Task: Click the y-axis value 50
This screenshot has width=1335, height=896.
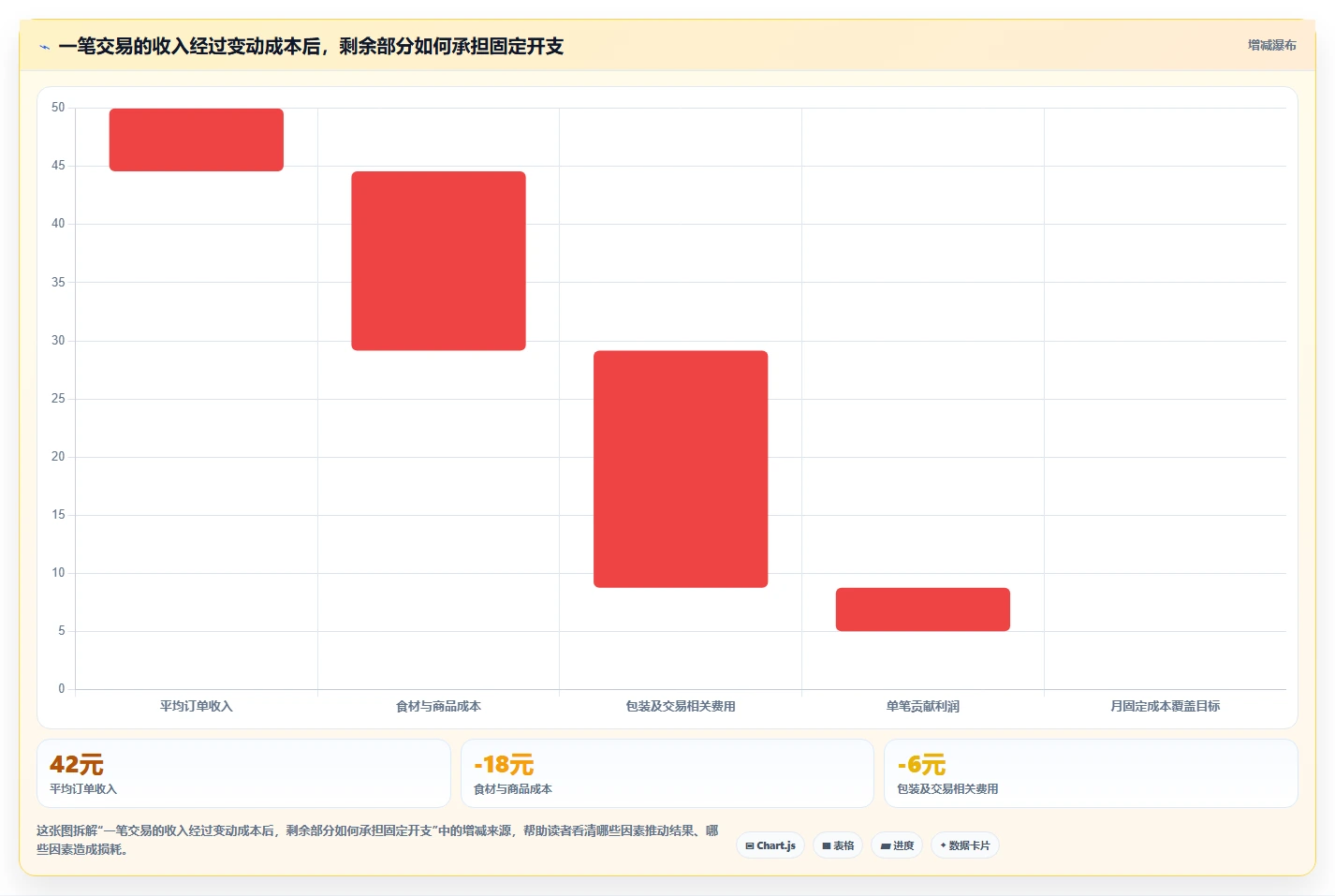Action: [x=58, y=108]
